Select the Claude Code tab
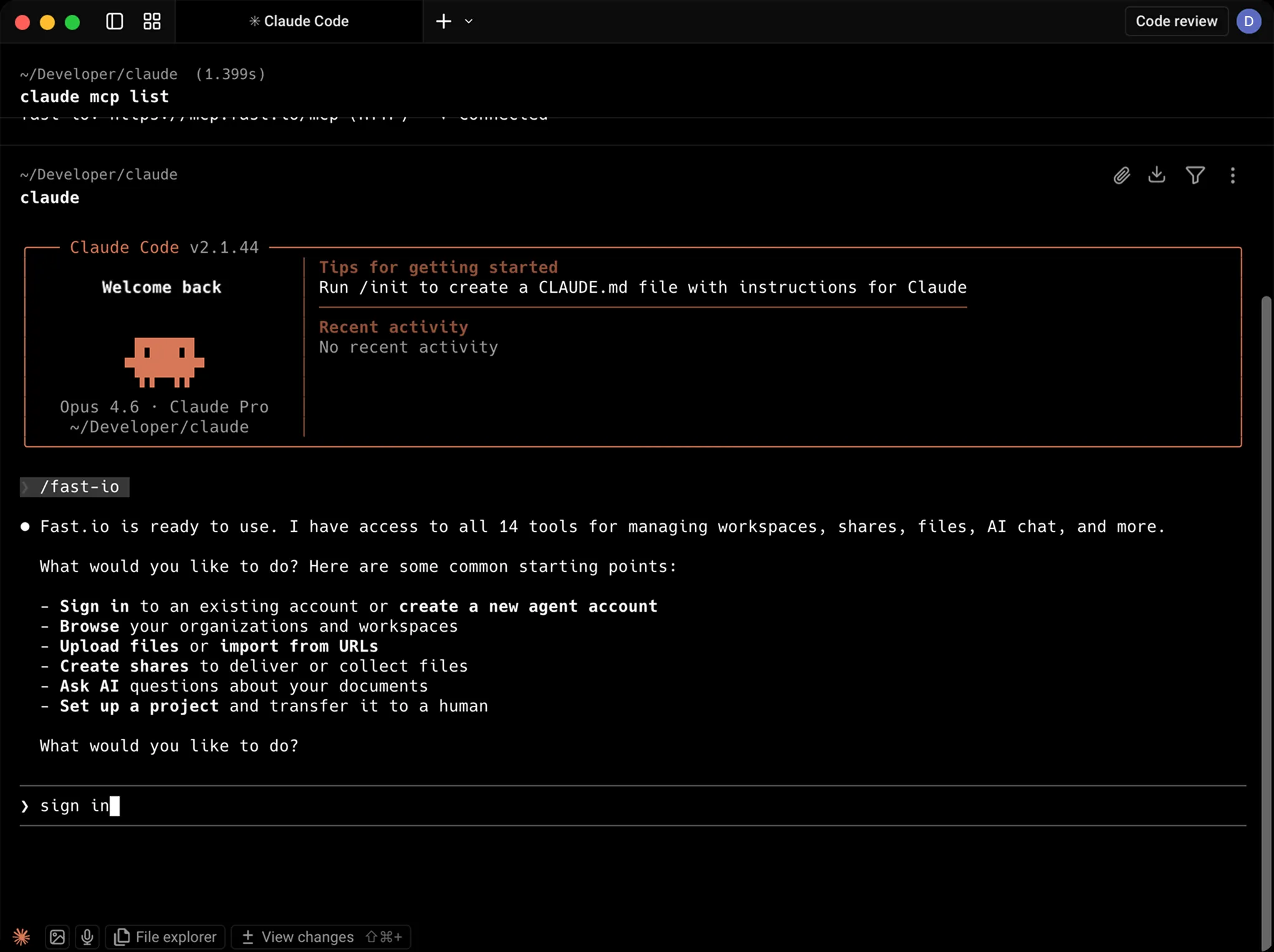1274x952 pixels. pyautogui.click(x=299, y=21)
